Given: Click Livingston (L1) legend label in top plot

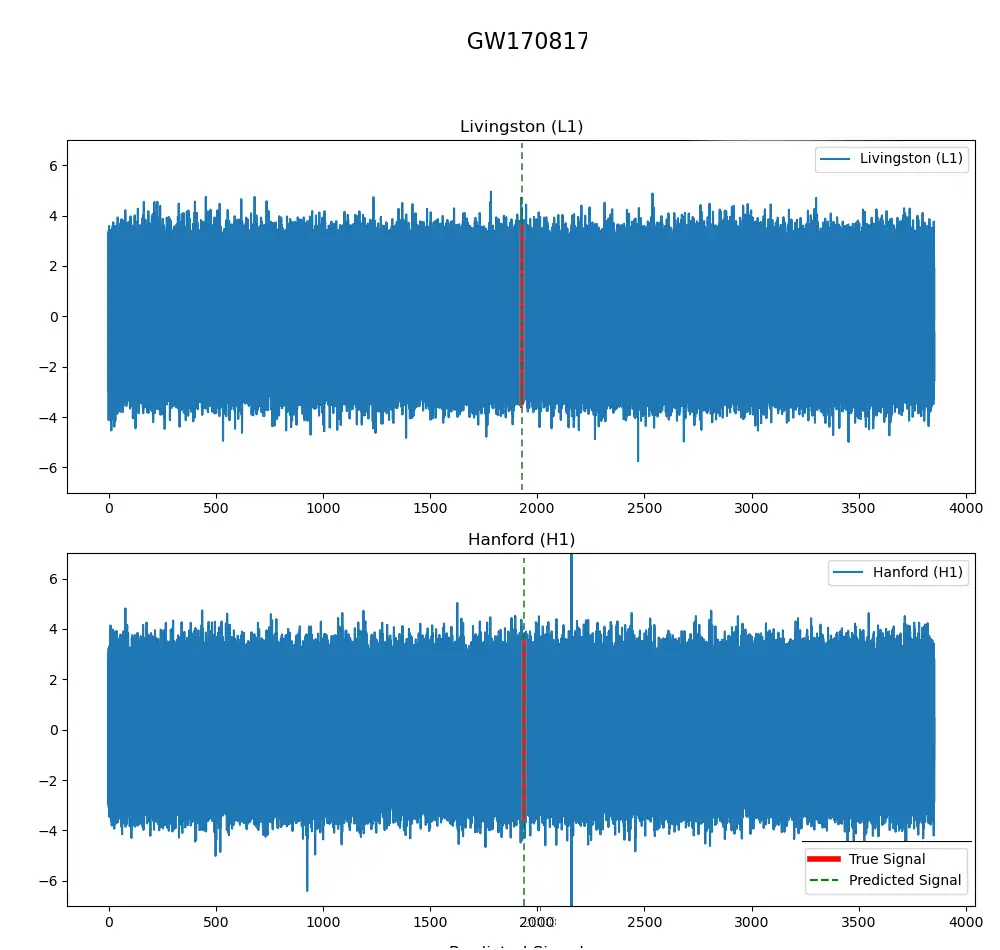Looking at the screenshot, I should (910, 159).
